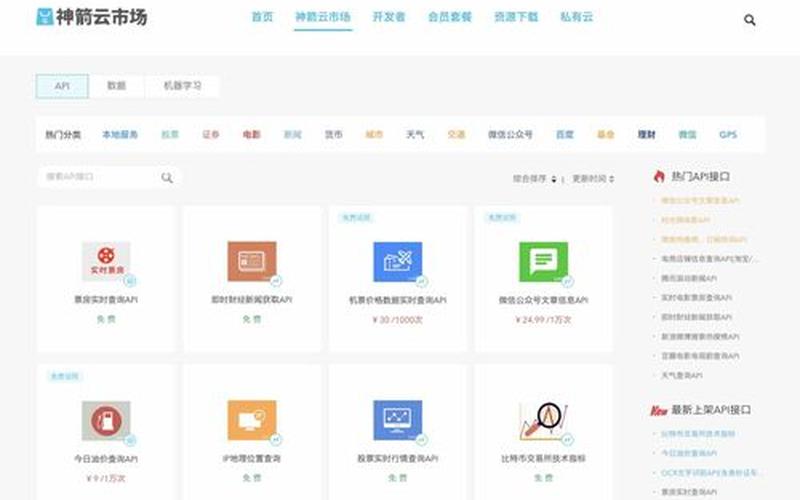The width and height of the screenshot is (800, 500).
Task: Open the magnifier chart 比特币交易所技术指标 icon
Action: (x=543, y=421)
